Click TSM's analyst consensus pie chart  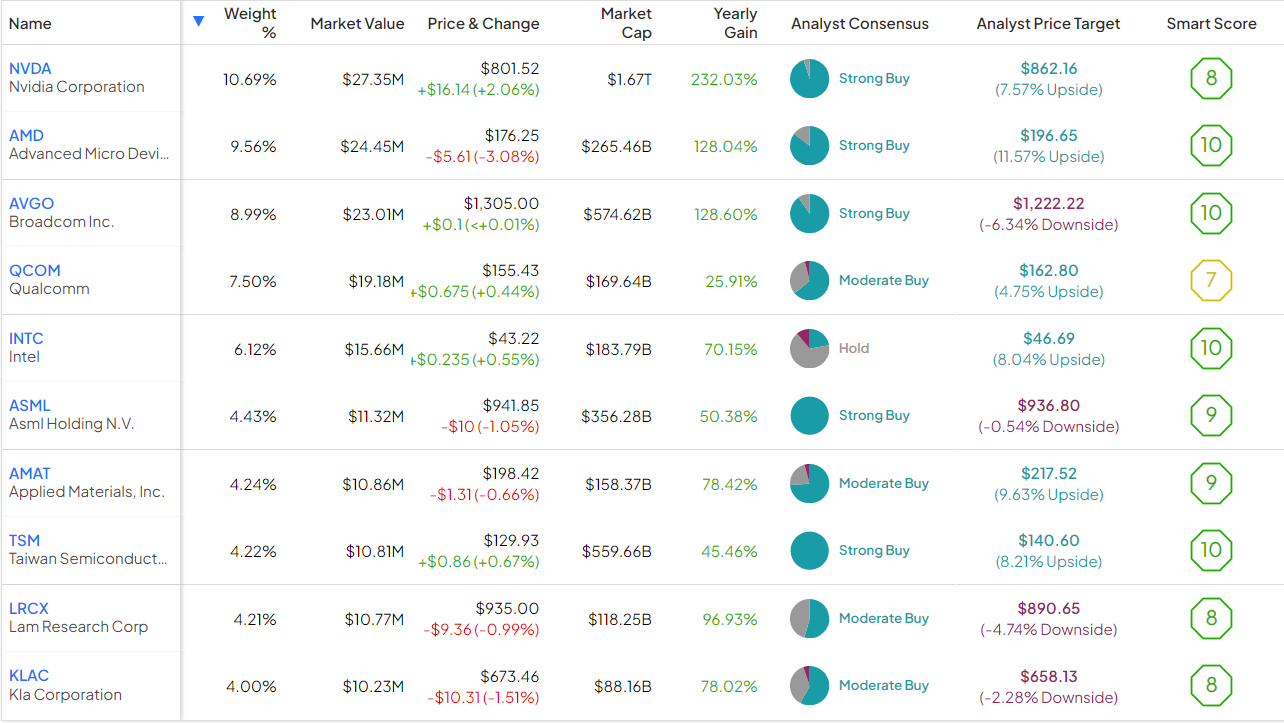tap(809, 550)
